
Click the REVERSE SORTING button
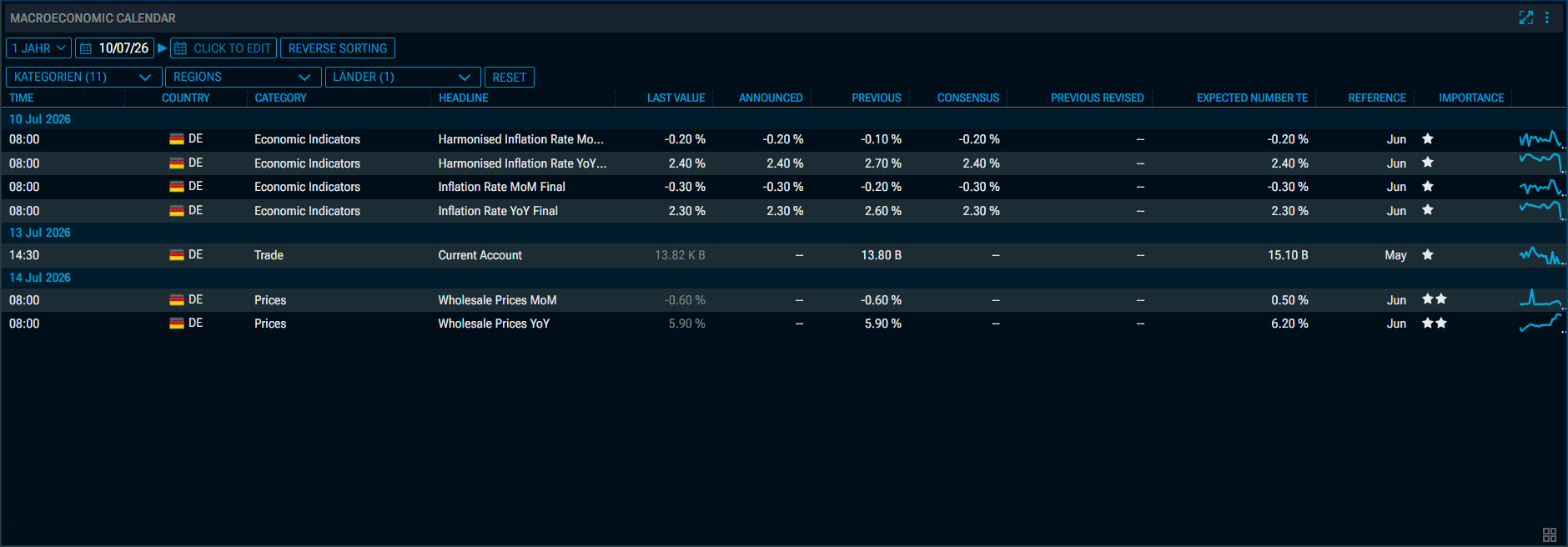338,48
